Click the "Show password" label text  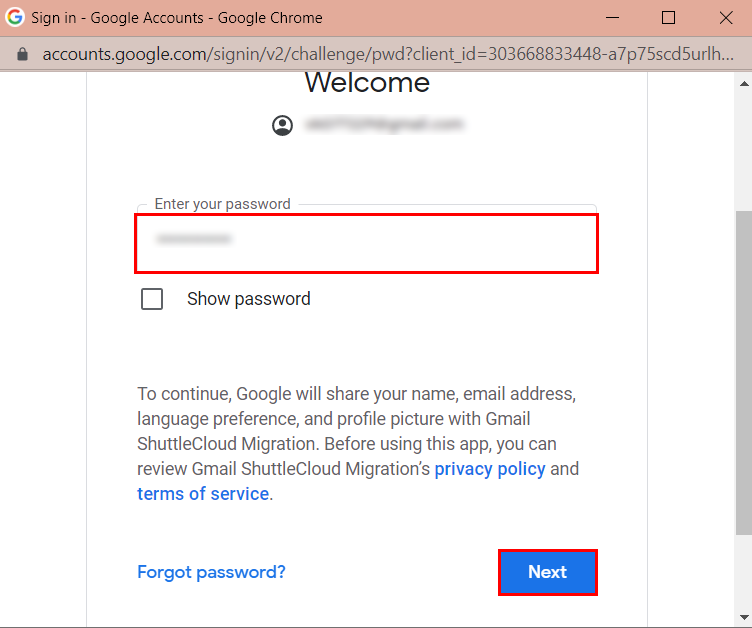[248, 299]
